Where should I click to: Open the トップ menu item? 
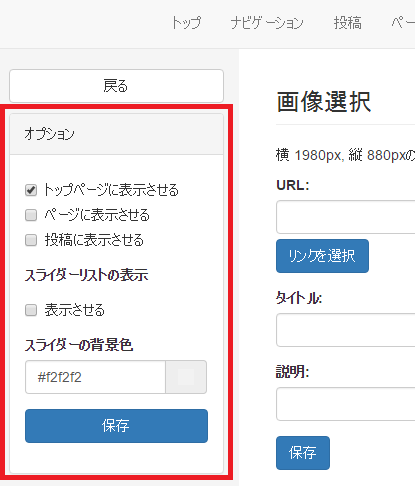point(186,23)
